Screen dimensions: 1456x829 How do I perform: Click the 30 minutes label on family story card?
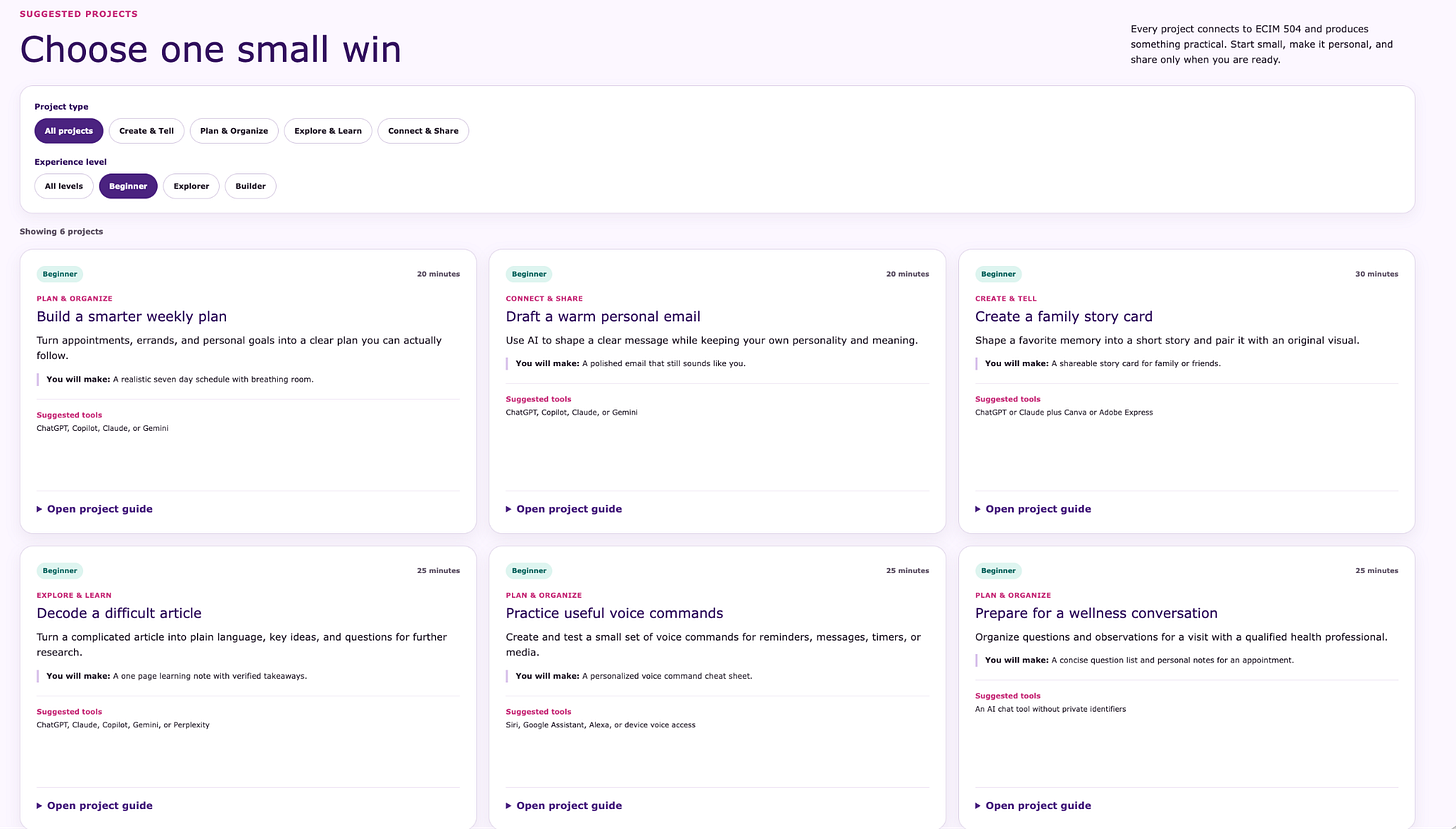(1377, 274)
